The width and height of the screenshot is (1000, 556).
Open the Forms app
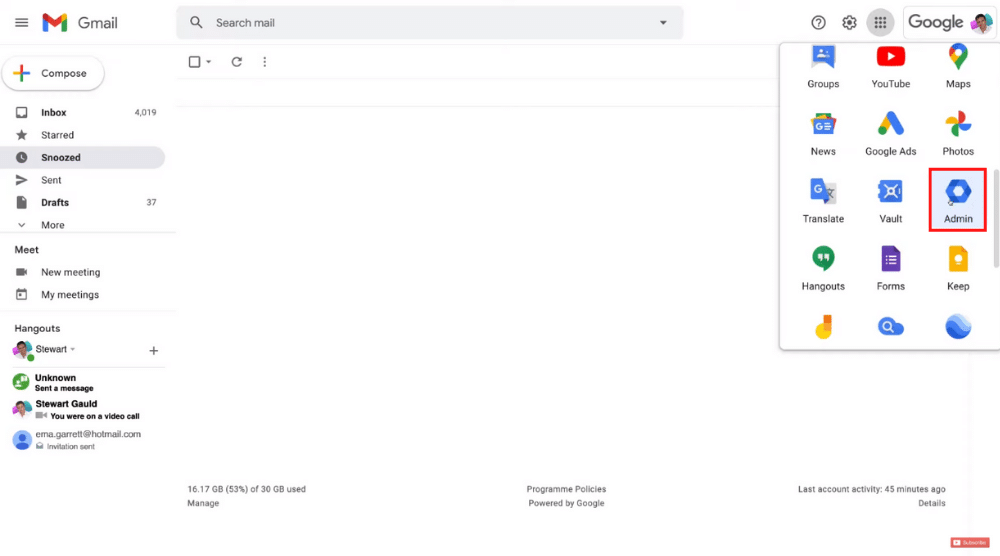tap(891, 269)
